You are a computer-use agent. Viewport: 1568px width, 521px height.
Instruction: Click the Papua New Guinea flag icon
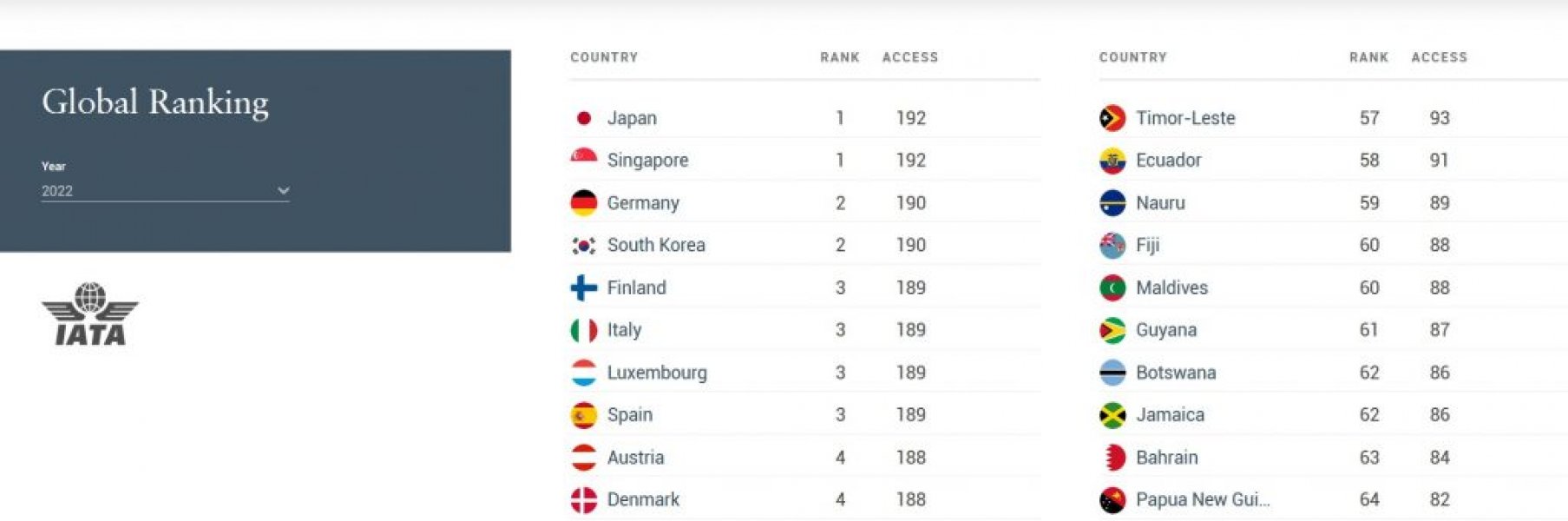tap(1112, 500)
